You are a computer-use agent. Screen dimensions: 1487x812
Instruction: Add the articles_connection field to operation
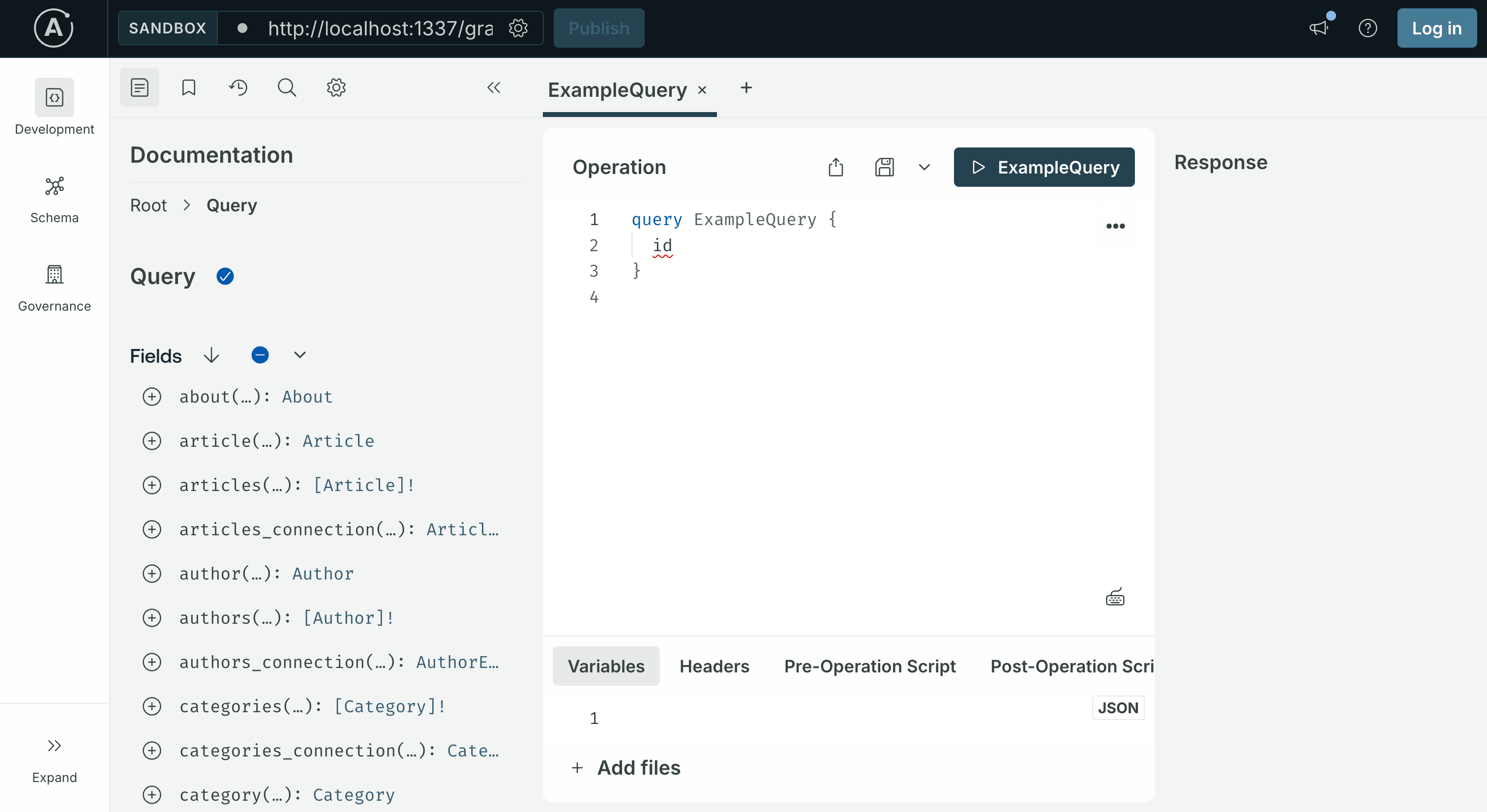152,529
